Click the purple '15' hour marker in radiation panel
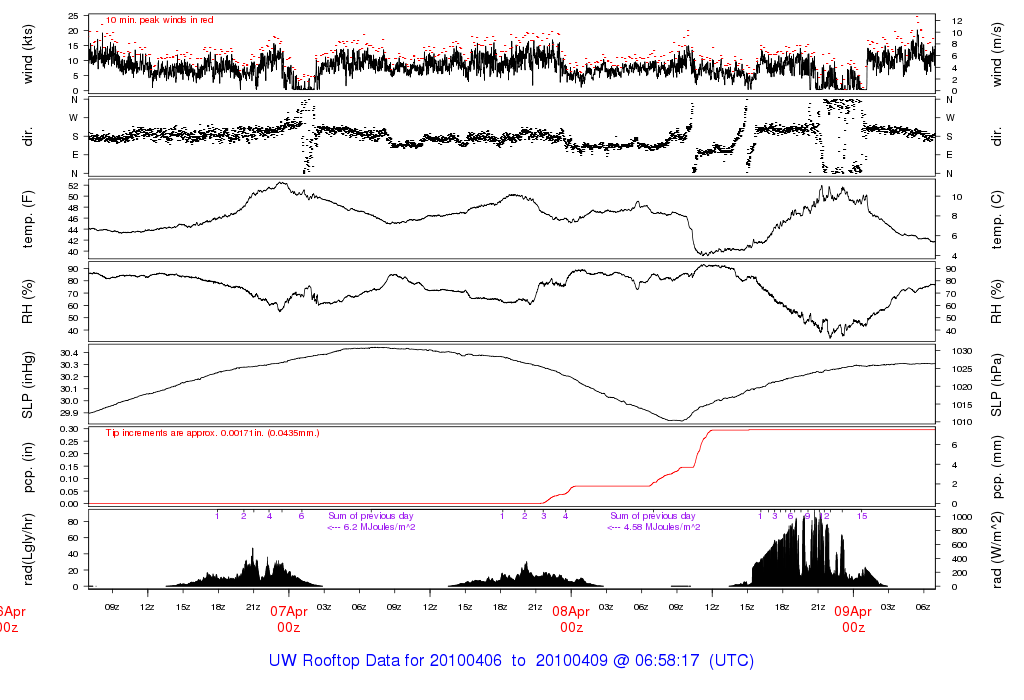The width and height of the screenshot is (1024, 700). point(862,516)
